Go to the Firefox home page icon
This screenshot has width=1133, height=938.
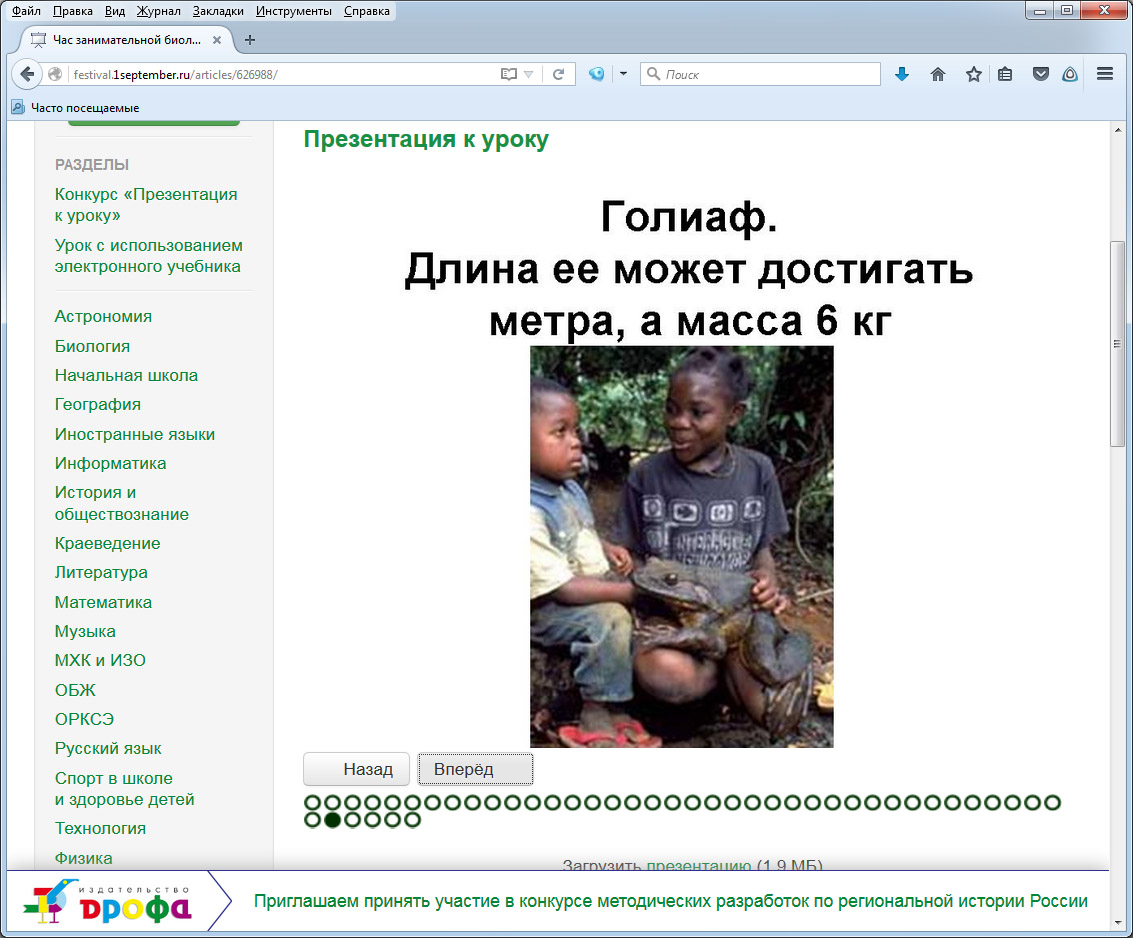point(937,74)
